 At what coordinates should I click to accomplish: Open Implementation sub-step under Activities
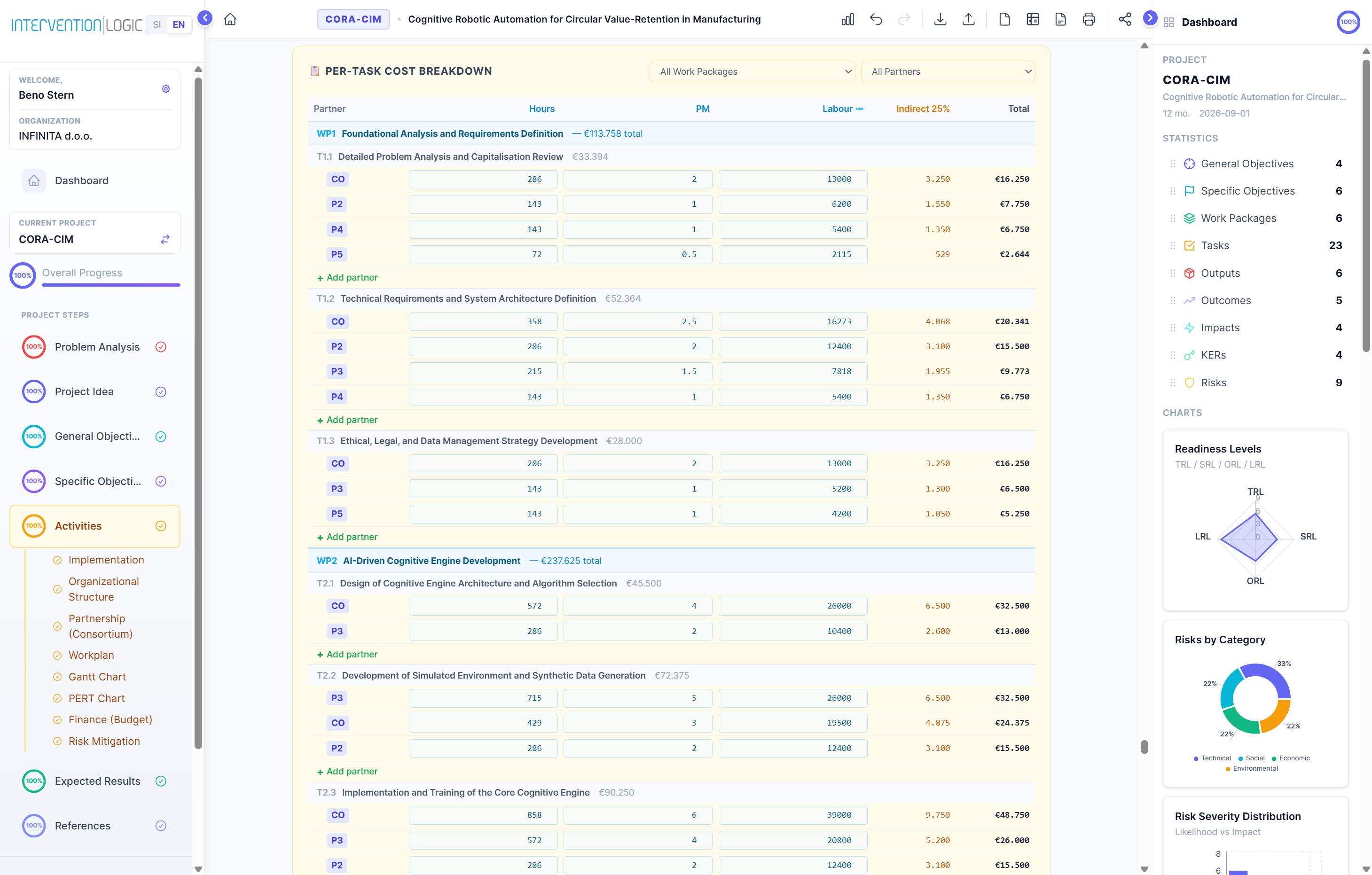click(106, 560)
